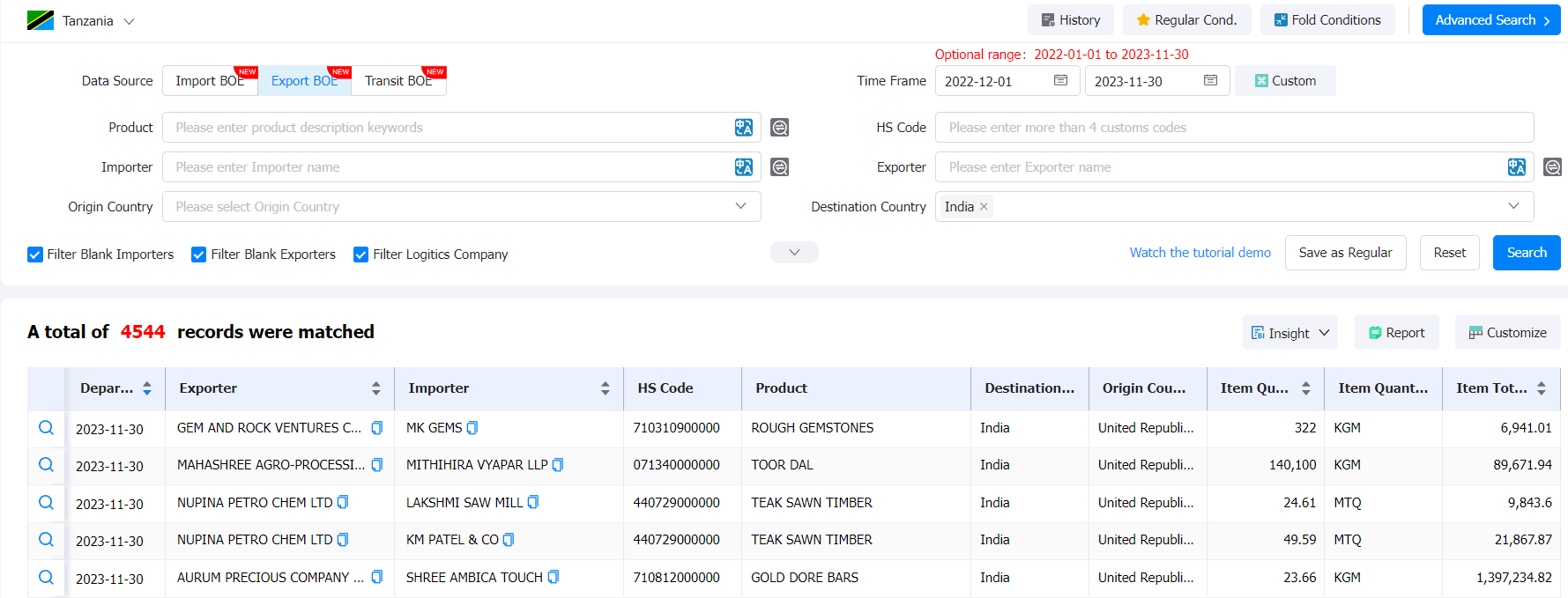Remove the India destination country tag
Screen dimensions: 1568x598
pos(984,206)
